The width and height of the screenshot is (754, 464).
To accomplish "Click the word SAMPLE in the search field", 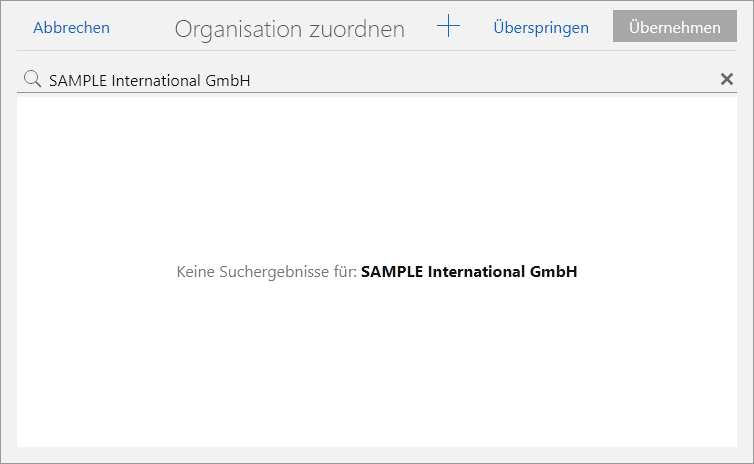I will click(75, 81).
